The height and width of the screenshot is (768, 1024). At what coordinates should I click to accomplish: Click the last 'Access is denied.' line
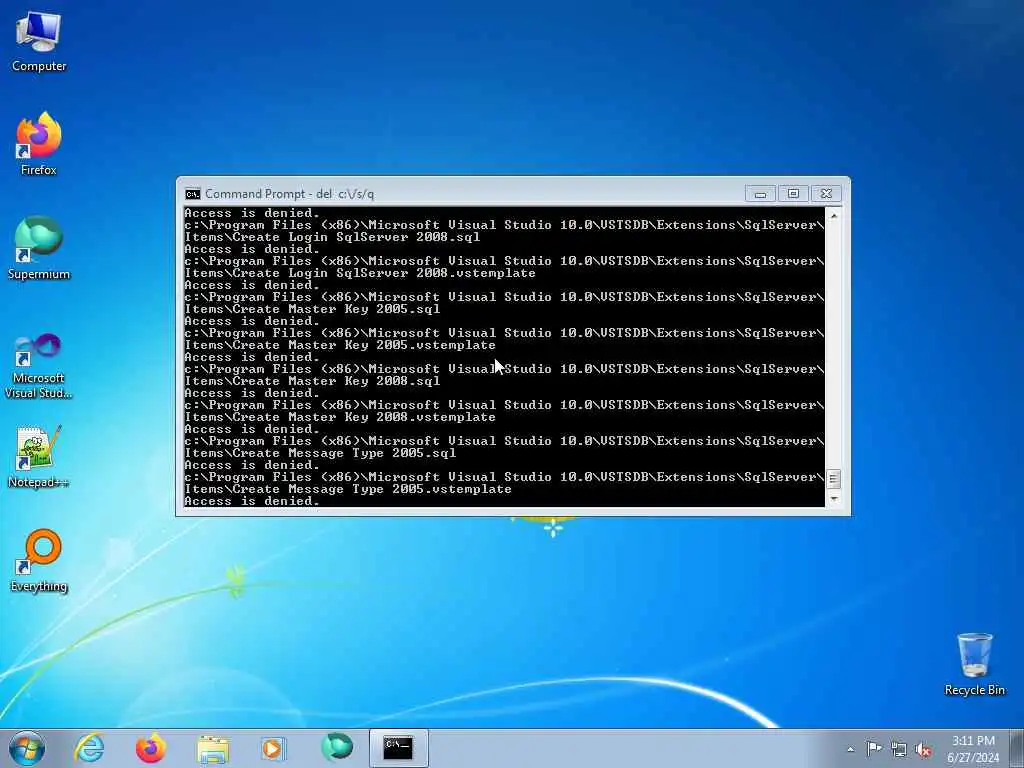(252, 501)
